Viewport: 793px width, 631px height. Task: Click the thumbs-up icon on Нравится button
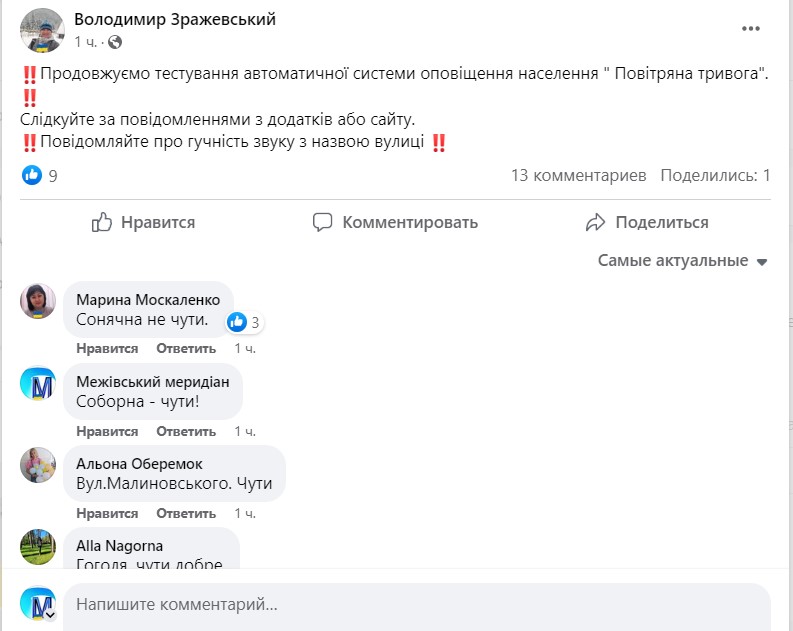coord(102,222)
